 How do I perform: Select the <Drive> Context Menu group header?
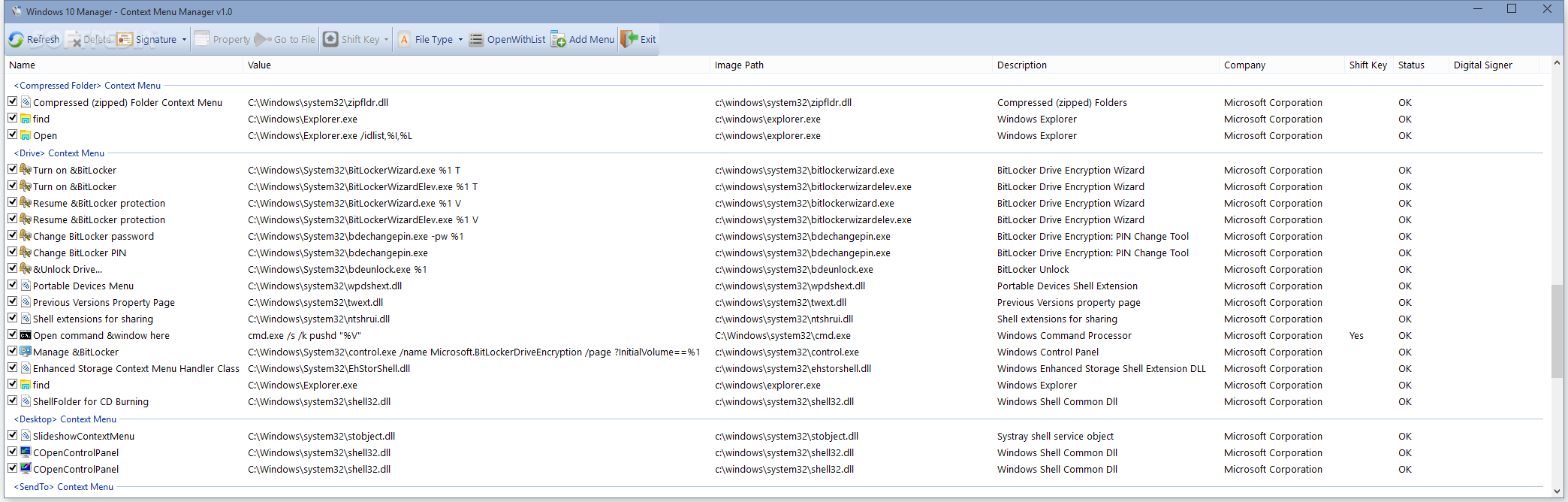point(59,153)
